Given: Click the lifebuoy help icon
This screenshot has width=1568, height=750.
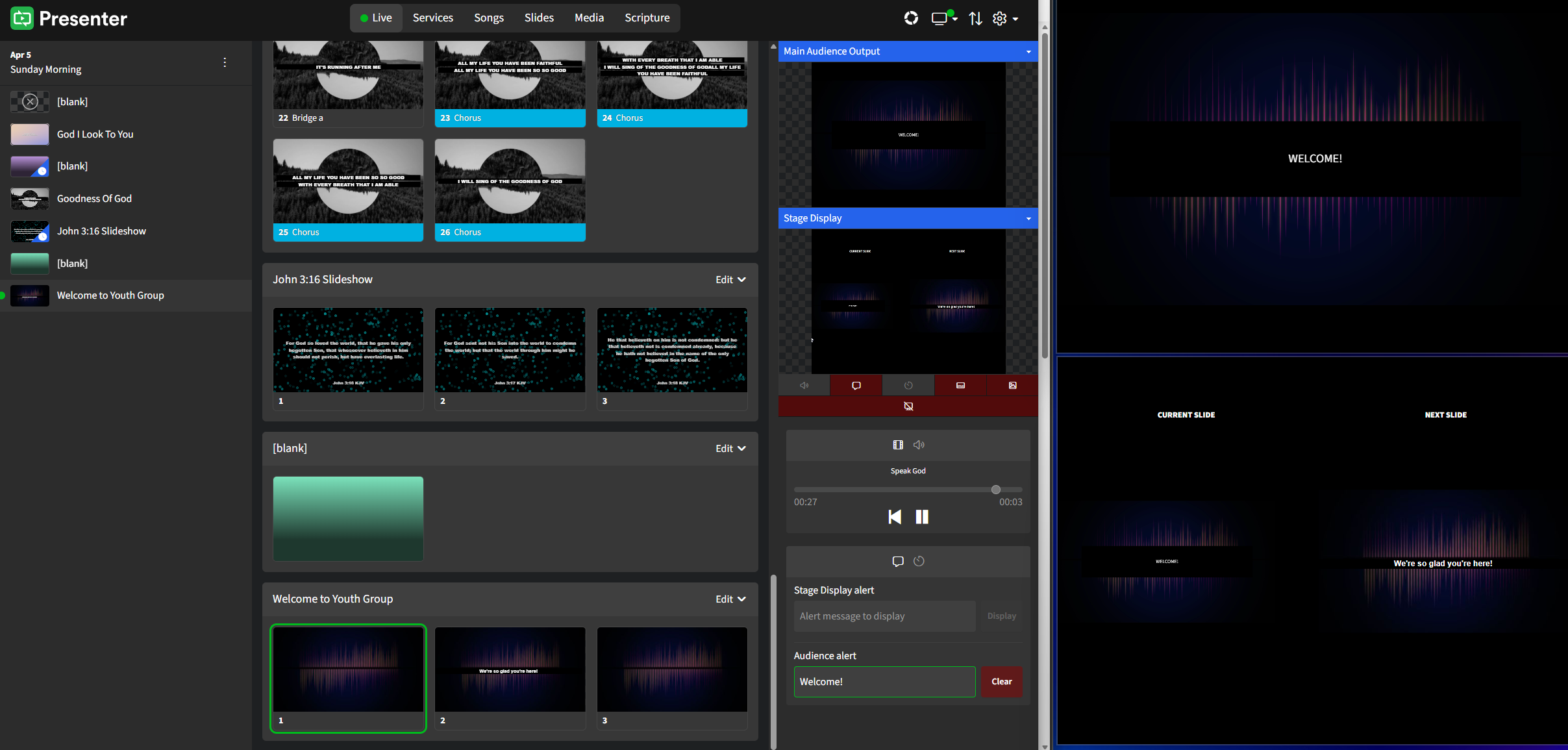Looking at the screenshot, I should click(911, 18).
